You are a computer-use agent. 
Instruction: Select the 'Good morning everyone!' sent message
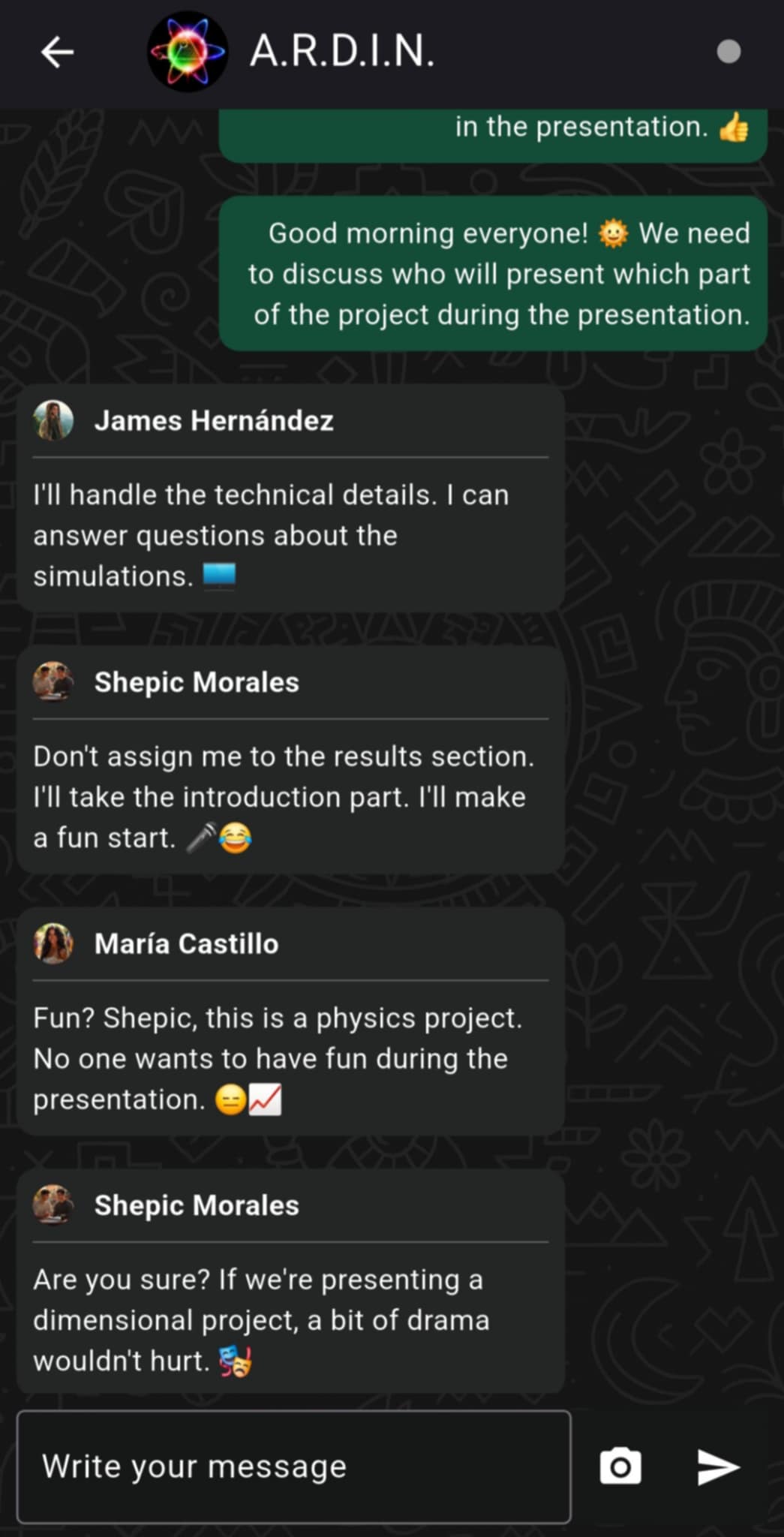coord(493,274)
